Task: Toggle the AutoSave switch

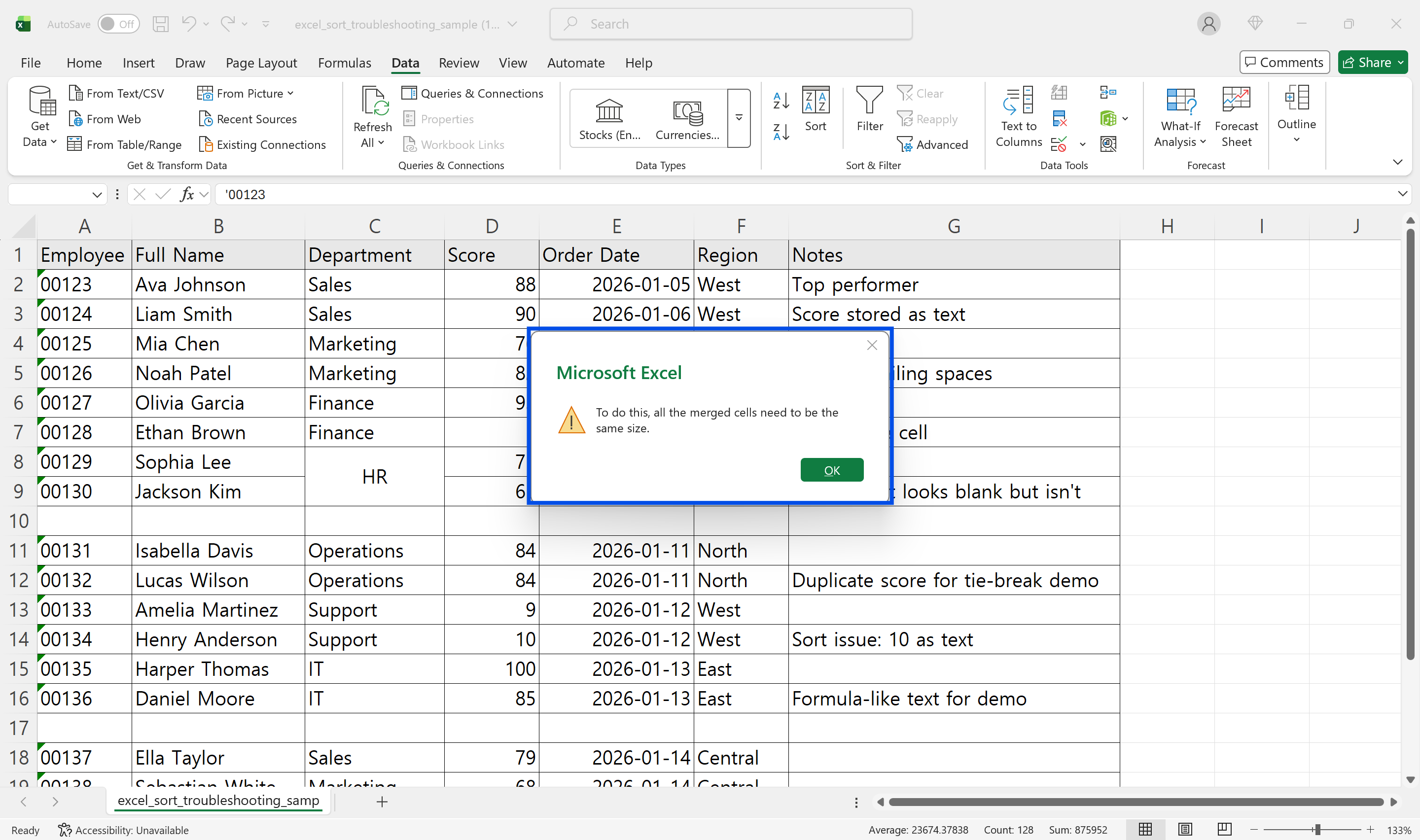Action: pyautogui.click(x=118, y=24)
